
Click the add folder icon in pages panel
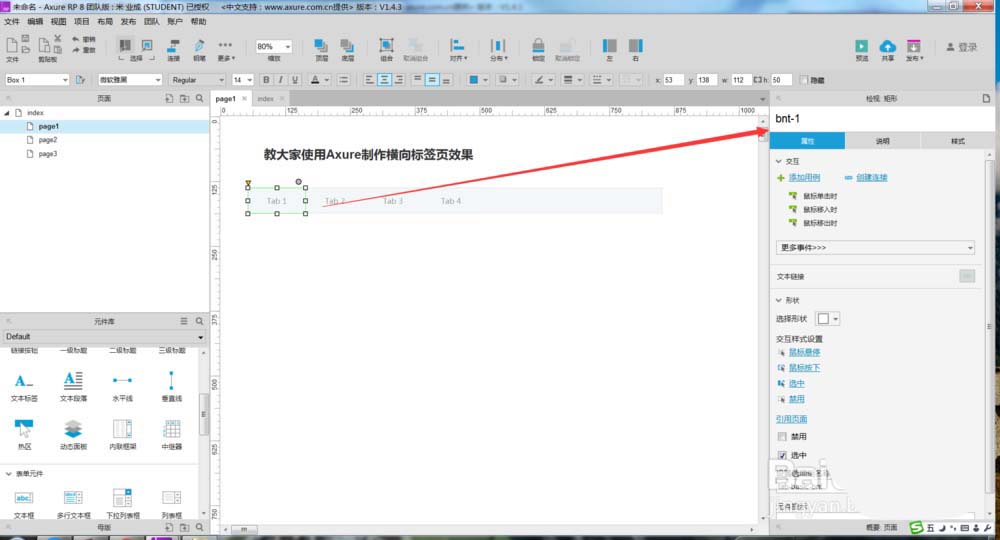[184, 98]
